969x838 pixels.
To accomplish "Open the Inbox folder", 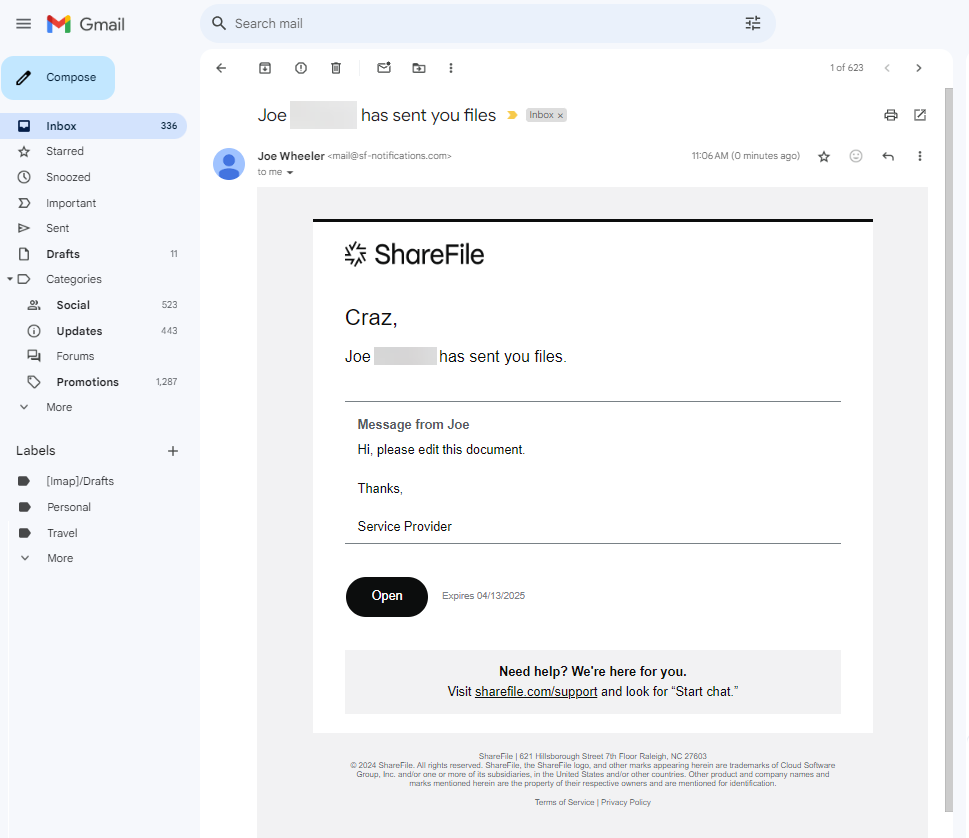I will click(x=93, y=126).
